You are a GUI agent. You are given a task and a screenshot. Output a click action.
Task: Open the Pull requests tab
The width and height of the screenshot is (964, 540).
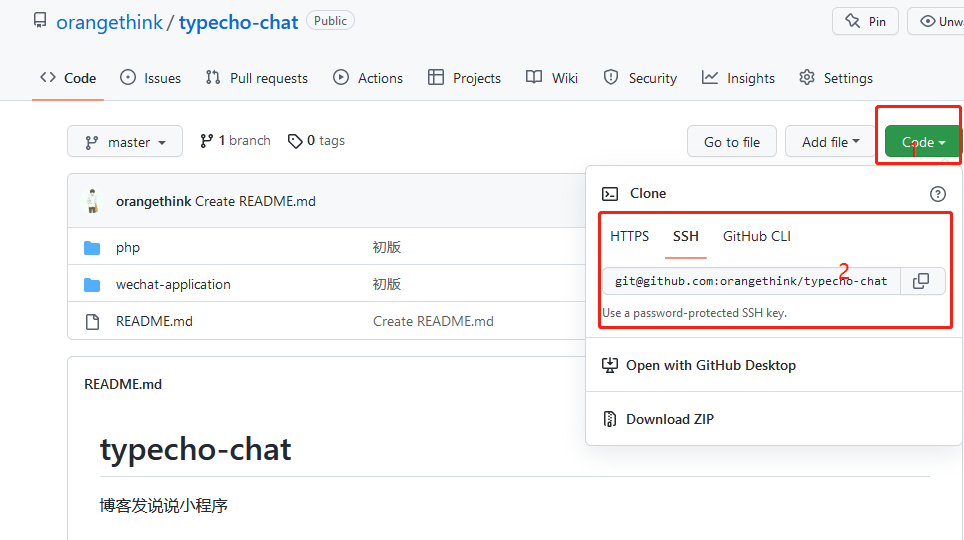tap(256, 78)
